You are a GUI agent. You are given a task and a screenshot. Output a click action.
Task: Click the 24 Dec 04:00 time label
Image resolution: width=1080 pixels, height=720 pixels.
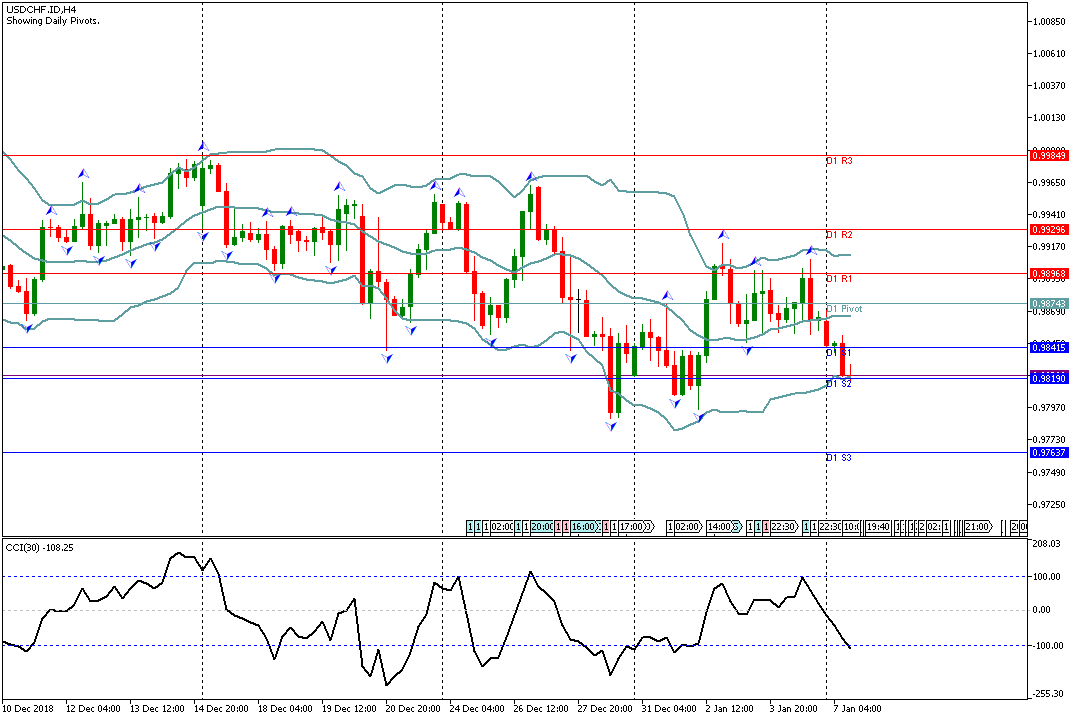click(x=477, y=709)
